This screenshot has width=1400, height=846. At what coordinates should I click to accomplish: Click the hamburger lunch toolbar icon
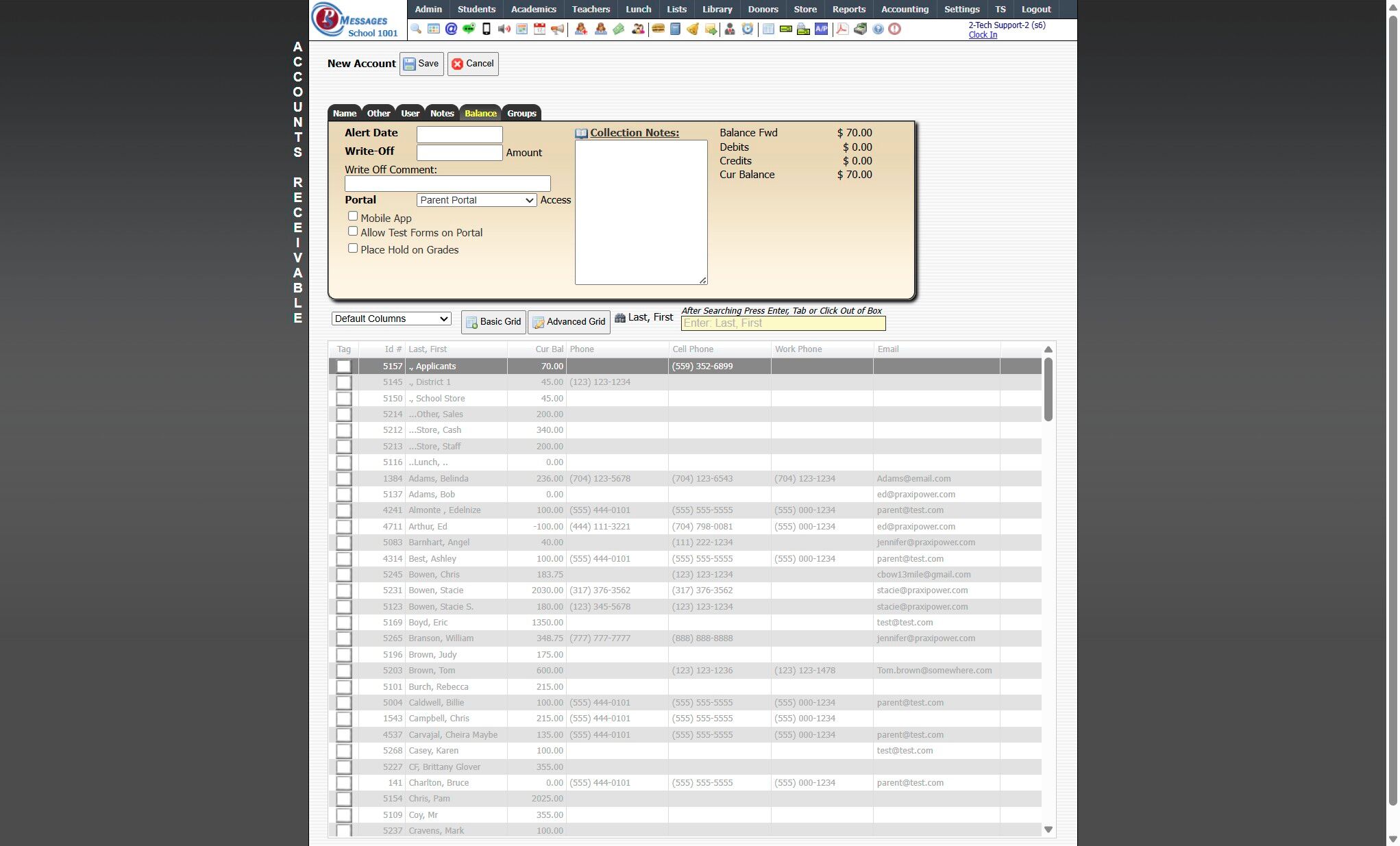(x=658, y=29)
